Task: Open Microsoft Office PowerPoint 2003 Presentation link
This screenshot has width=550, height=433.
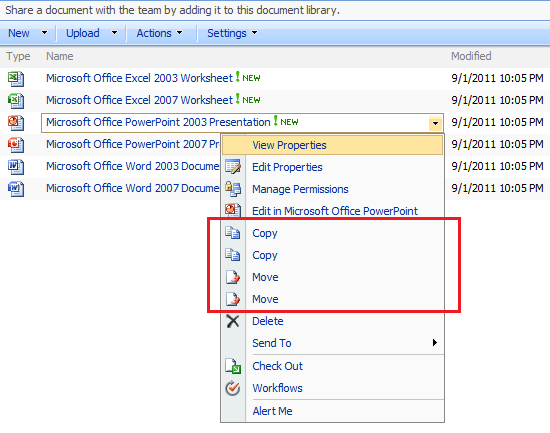Action: pyautogui.click(x=158, y=122)
